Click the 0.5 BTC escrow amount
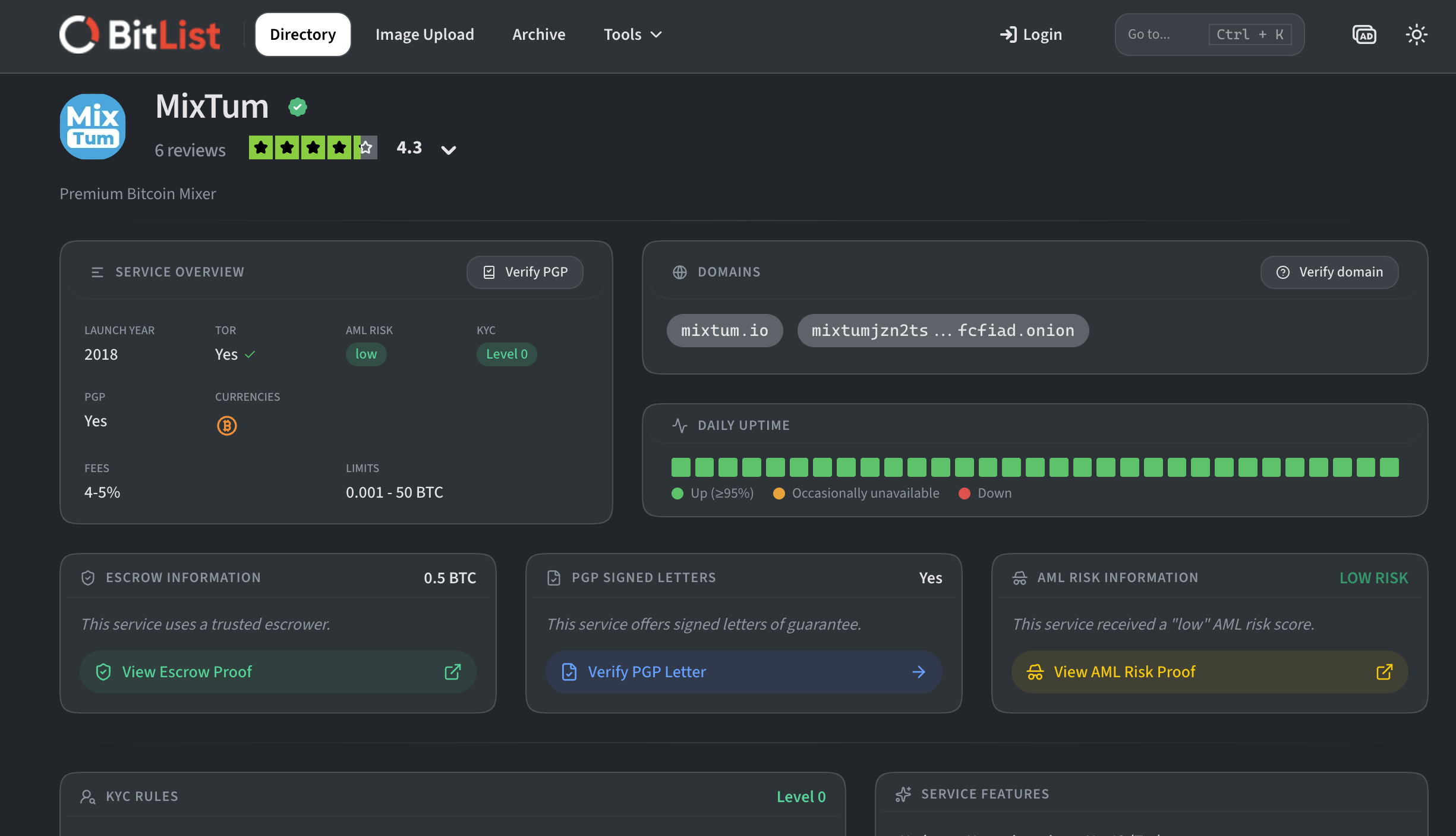Image resolution: width=1456 pixels, height=836 pixels. (450, 578)
